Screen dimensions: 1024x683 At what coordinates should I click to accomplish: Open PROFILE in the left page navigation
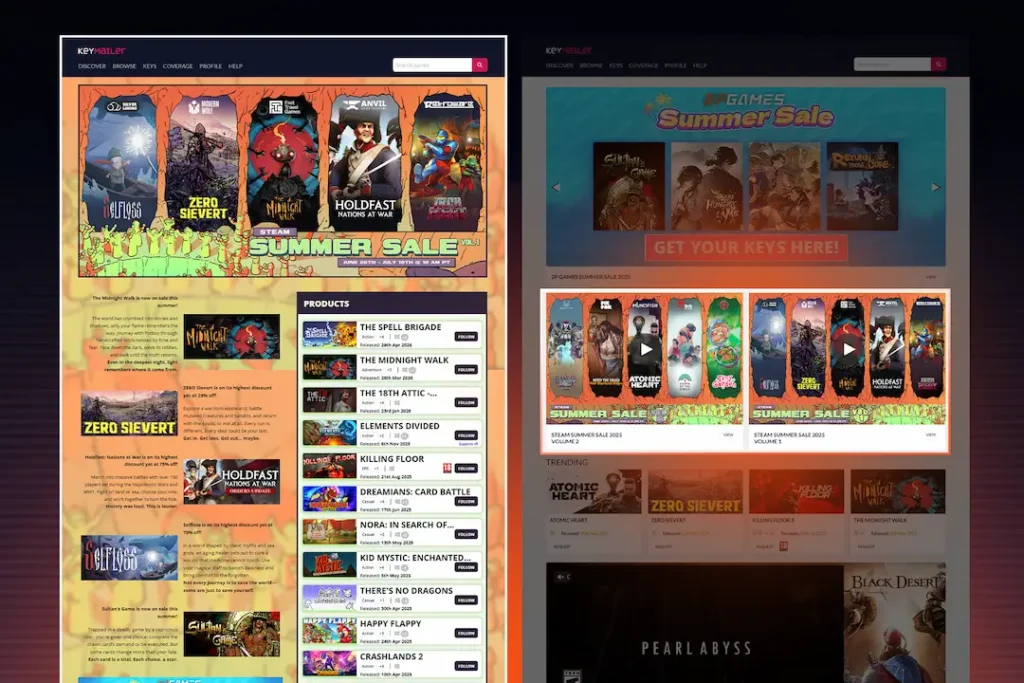coord(210,66)
